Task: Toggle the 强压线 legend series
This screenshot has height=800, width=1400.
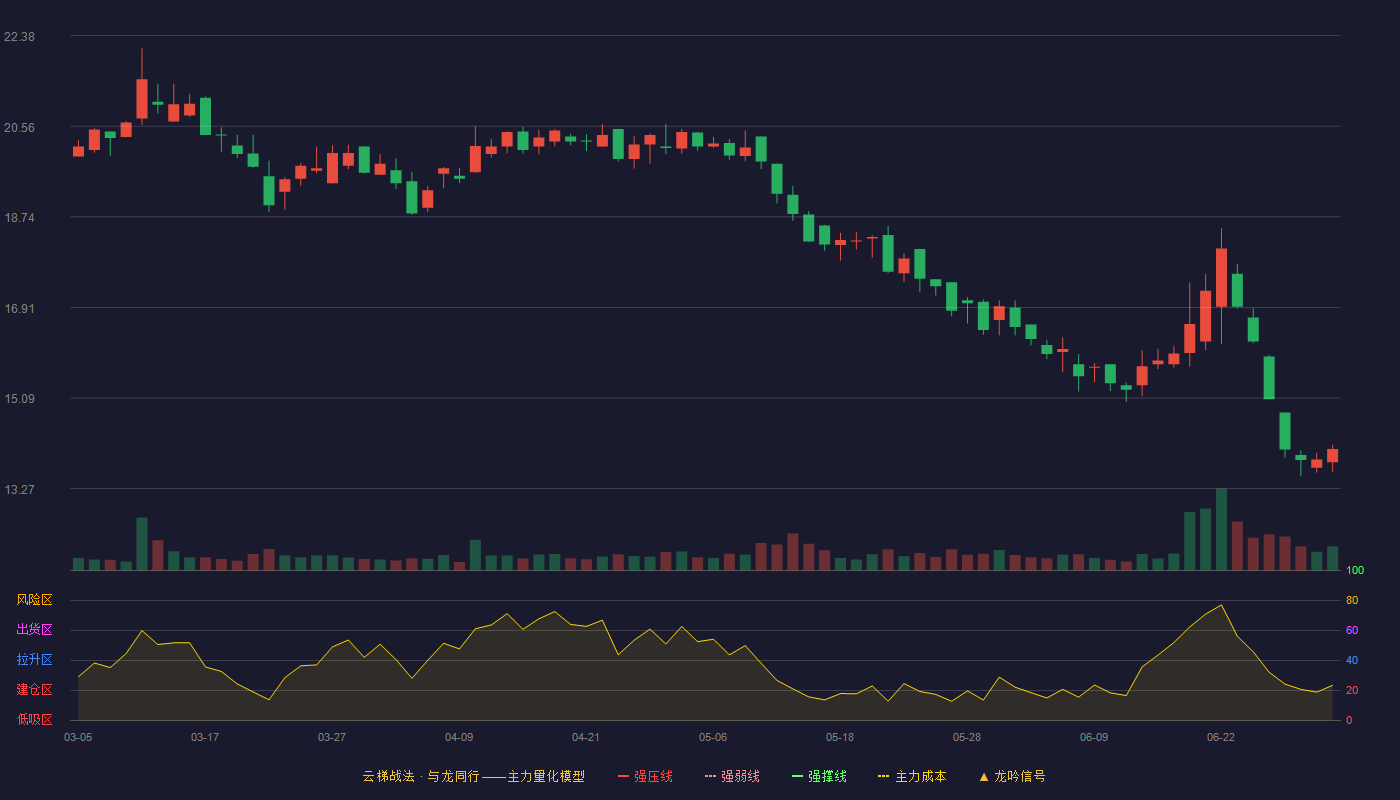Action: (x=645, y=776)
